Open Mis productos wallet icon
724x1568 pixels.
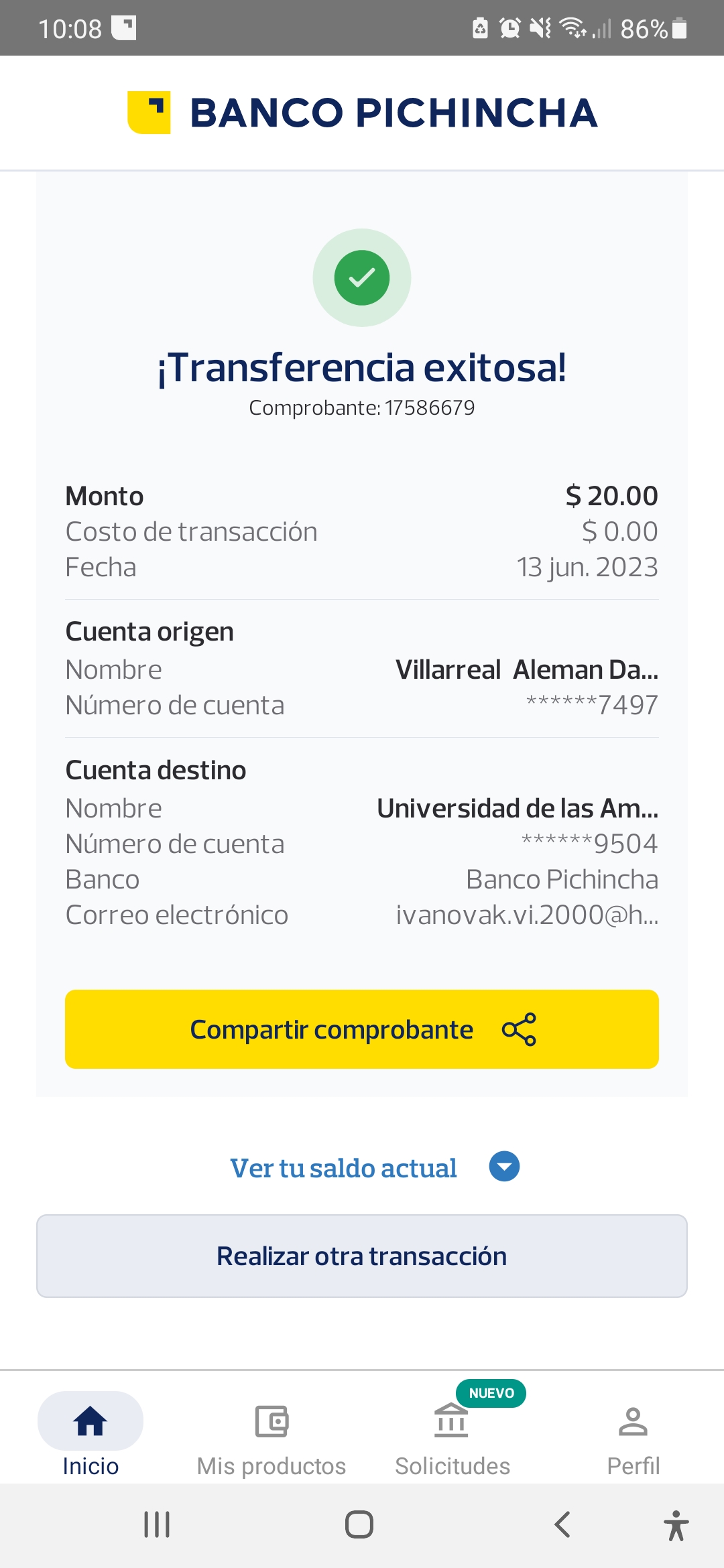point(271,1421)
